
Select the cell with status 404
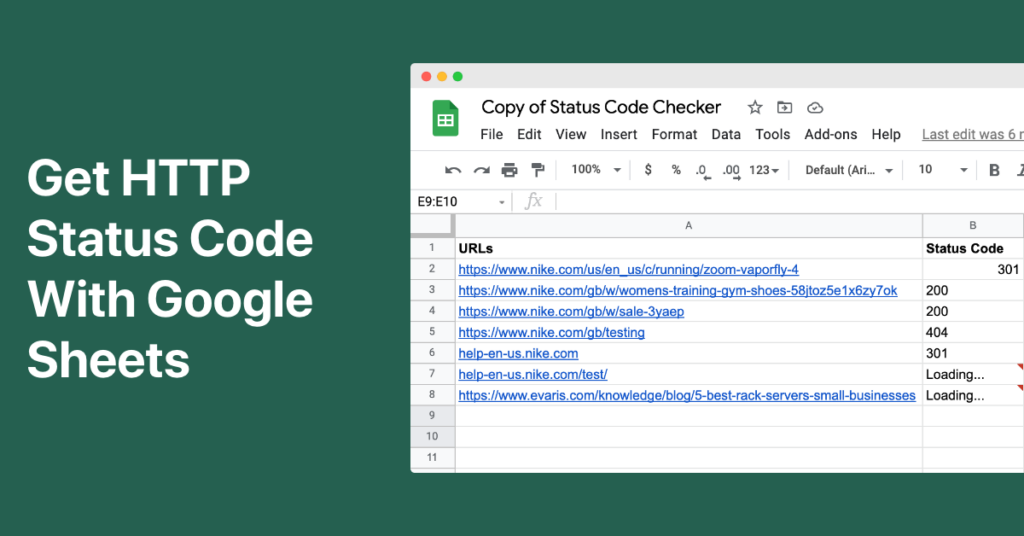[x=973, y=332]
